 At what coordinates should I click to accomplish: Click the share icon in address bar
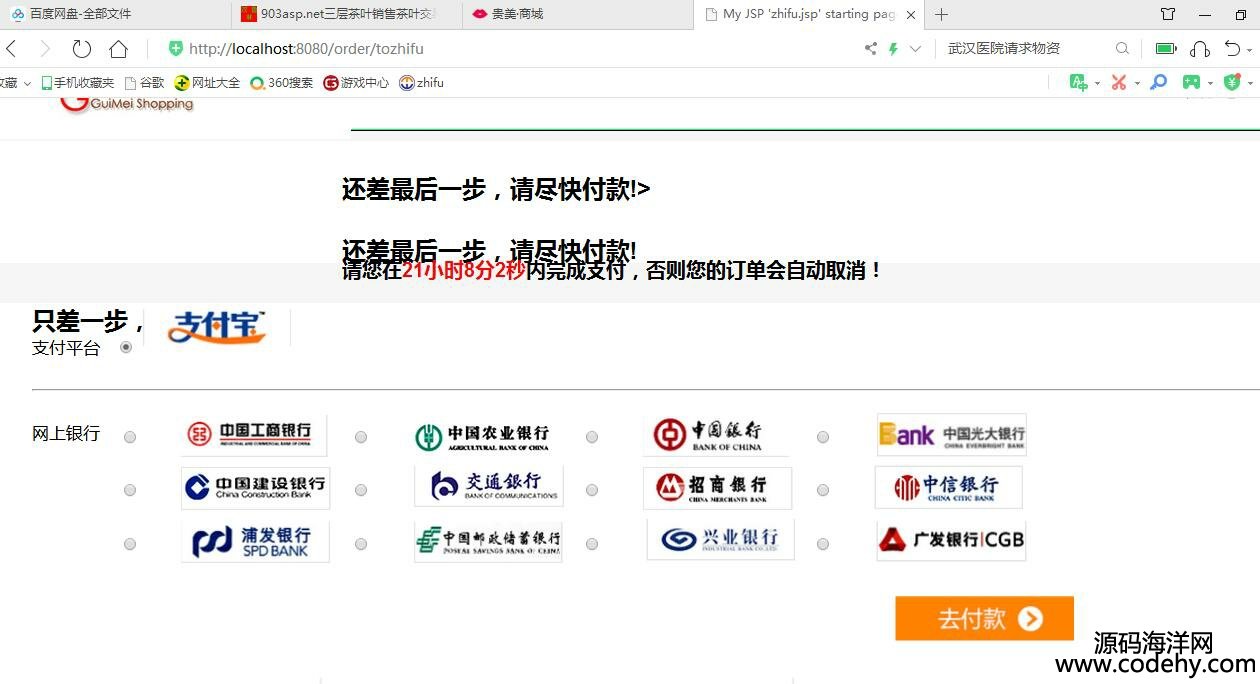click(x=871, y=48)
